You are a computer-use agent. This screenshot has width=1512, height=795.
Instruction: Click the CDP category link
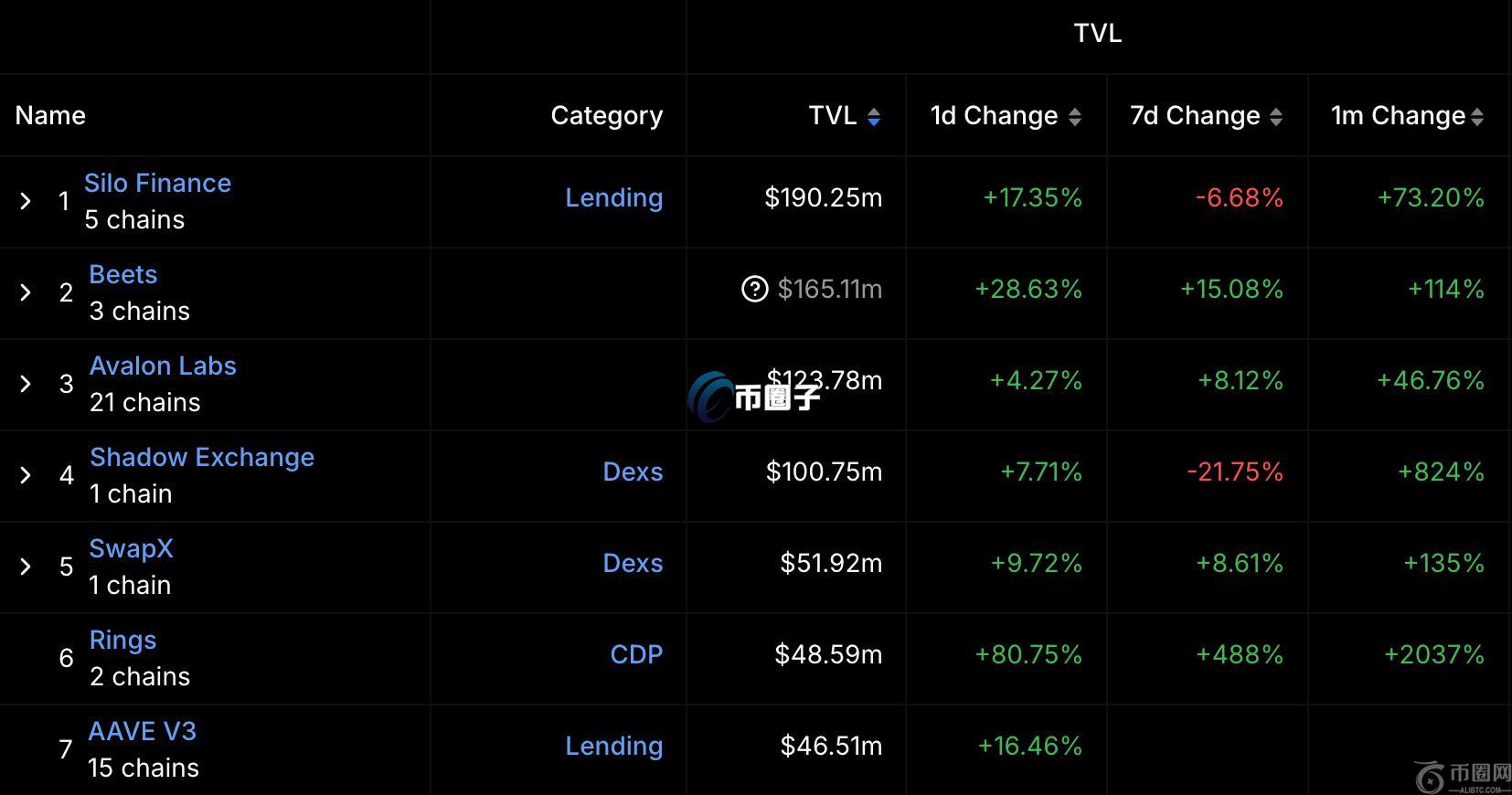tap(636, 655)
